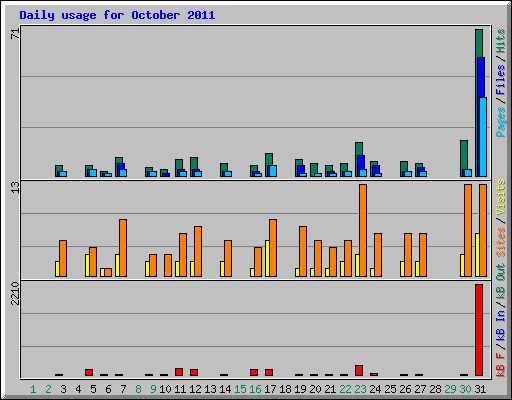
Task: Click day label 17 on the x-axis
Action: (270, 389)
